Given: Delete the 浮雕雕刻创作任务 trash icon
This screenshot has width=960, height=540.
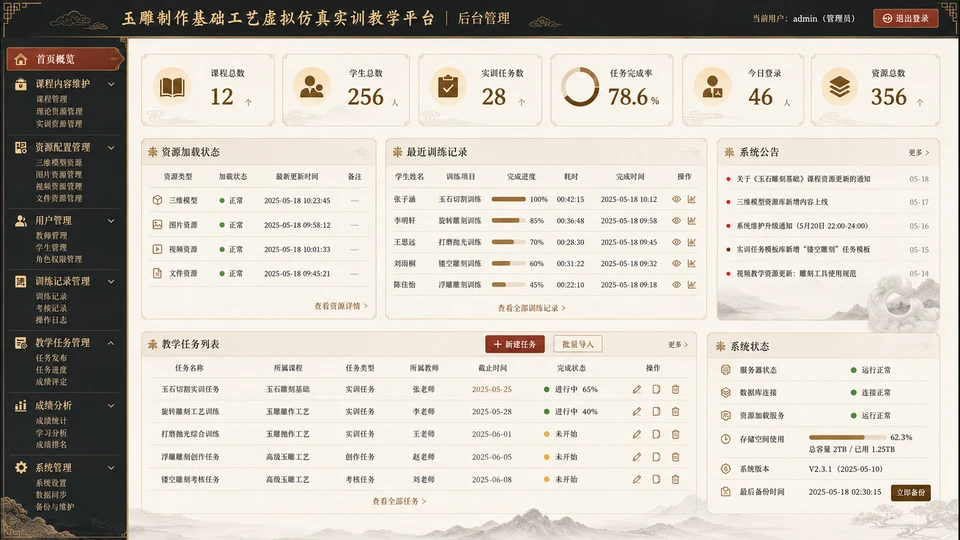Looking at the screenshot, I should click(675, 457).
